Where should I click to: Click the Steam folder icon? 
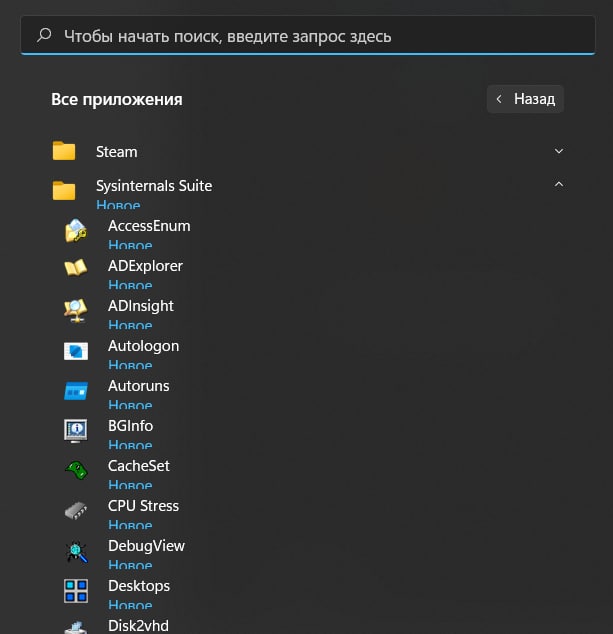pos(64,151)
